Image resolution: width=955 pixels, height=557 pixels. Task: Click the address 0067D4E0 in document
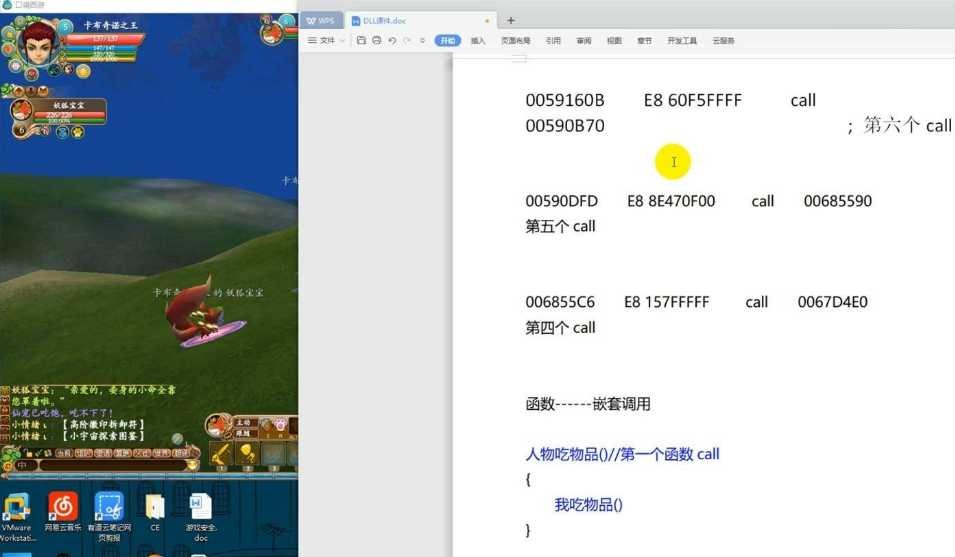pyautogui.click(x=833, y=303)
